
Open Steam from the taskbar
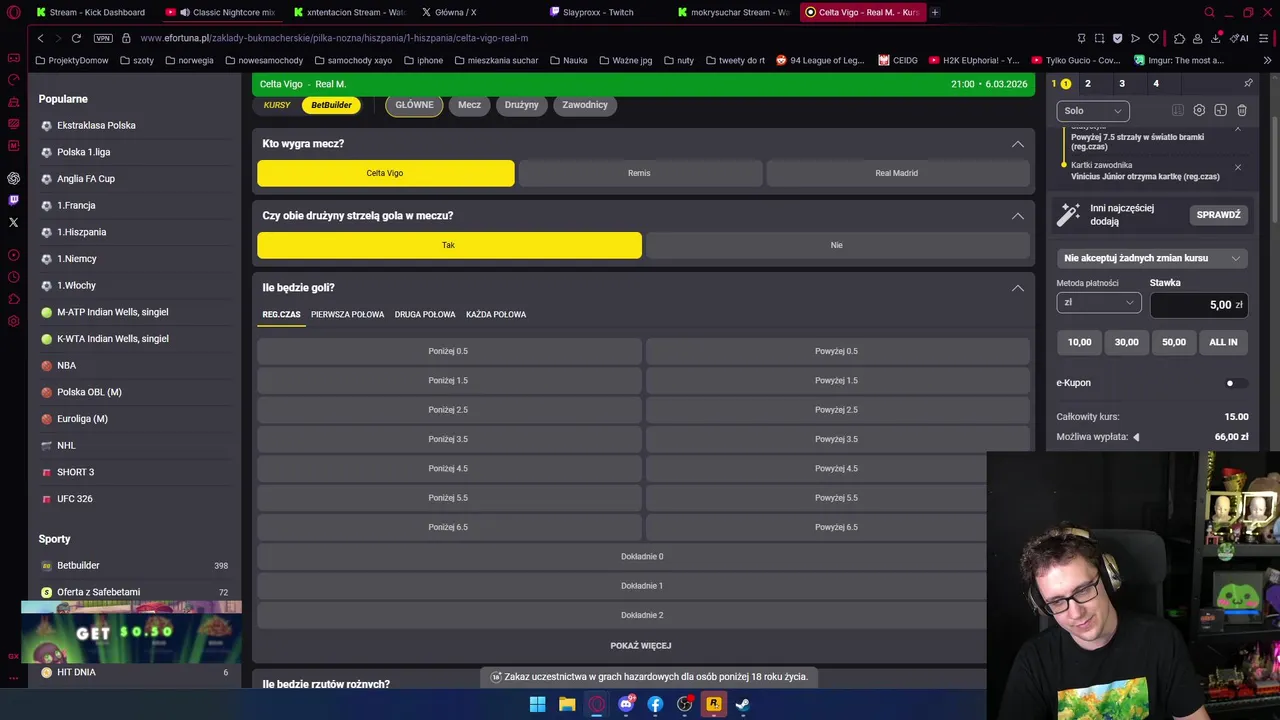point(743,704)
